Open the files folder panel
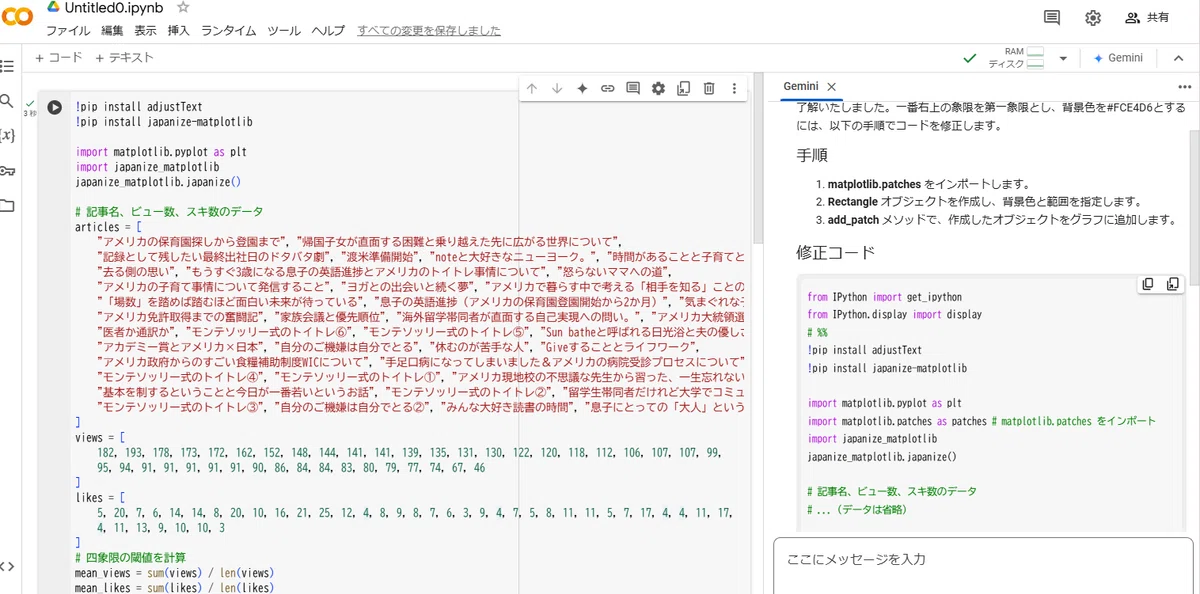The height and width of the screenshot is (594, 1200). click(x=8, y=206)
